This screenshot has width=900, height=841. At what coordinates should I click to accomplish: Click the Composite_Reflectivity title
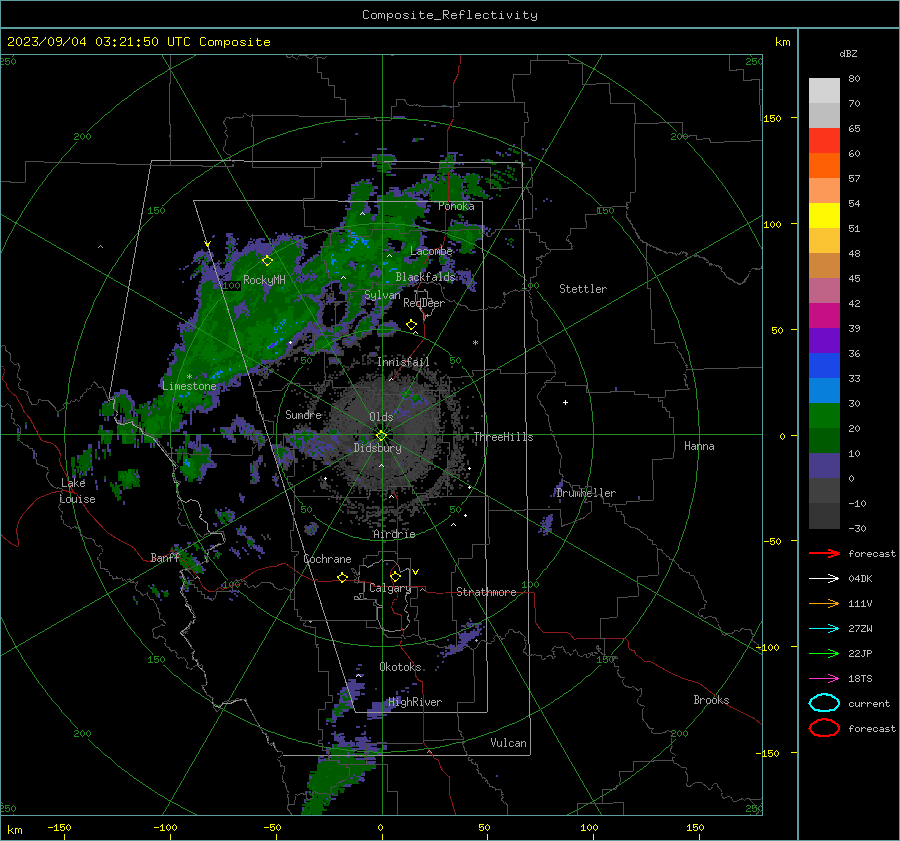(450, 15)
